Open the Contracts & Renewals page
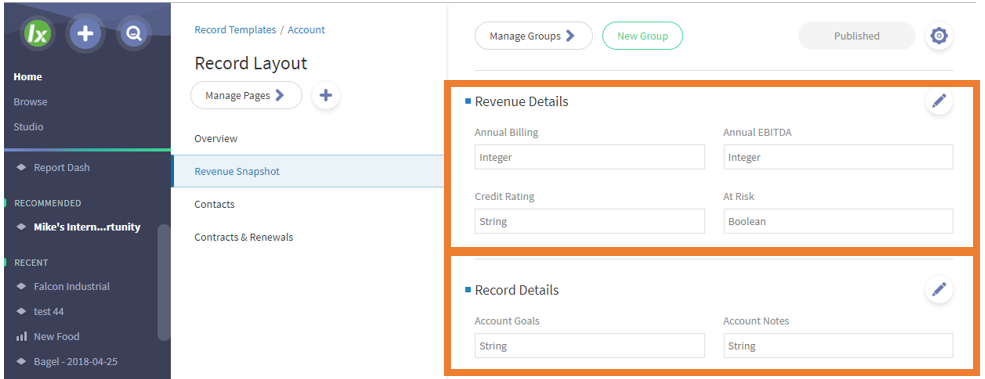Screen dimensions: 985x379 (x=244, y=237)
